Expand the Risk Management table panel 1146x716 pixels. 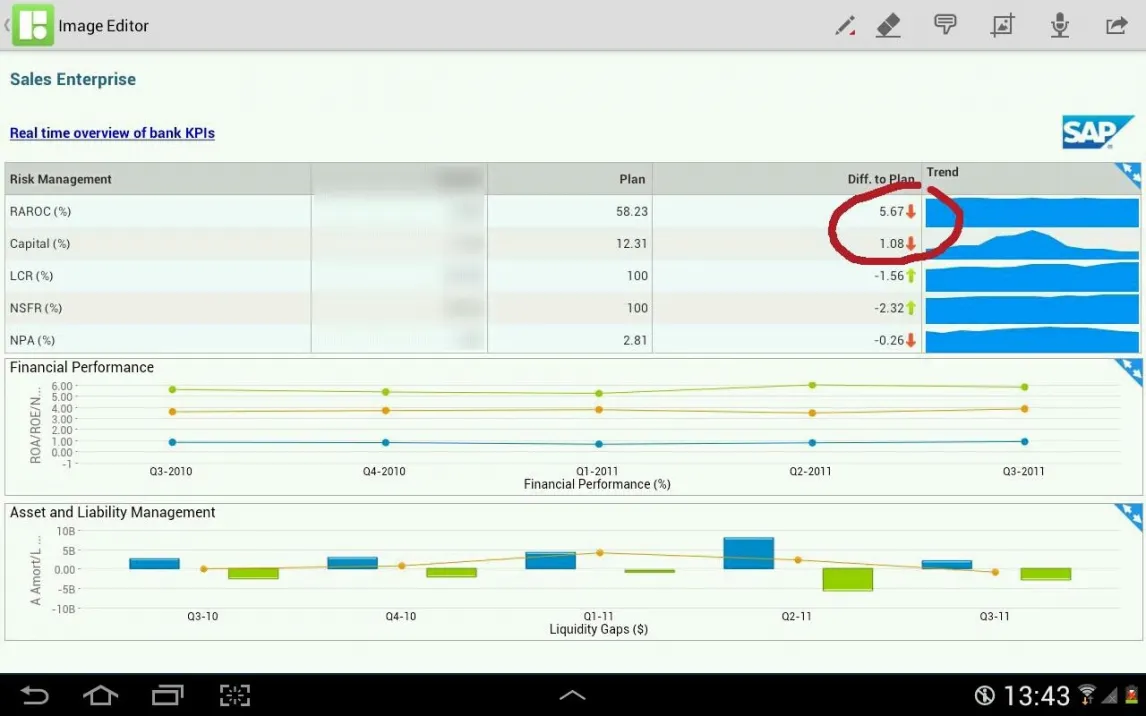tap(1130, 175)
